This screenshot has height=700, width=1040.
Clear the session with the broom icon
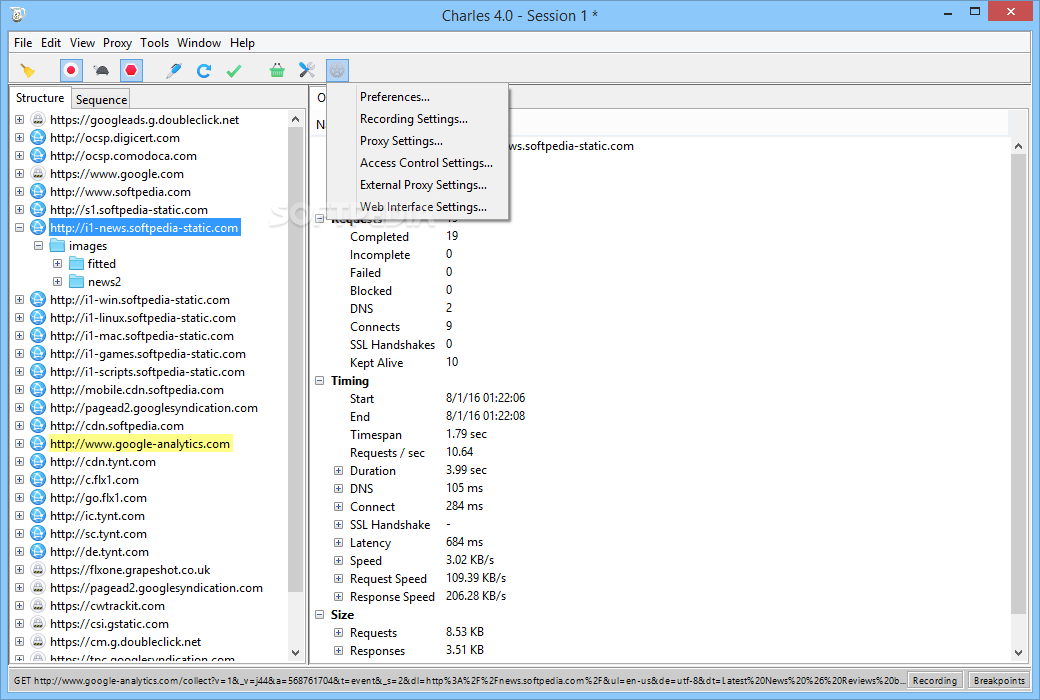pos(28,70)
